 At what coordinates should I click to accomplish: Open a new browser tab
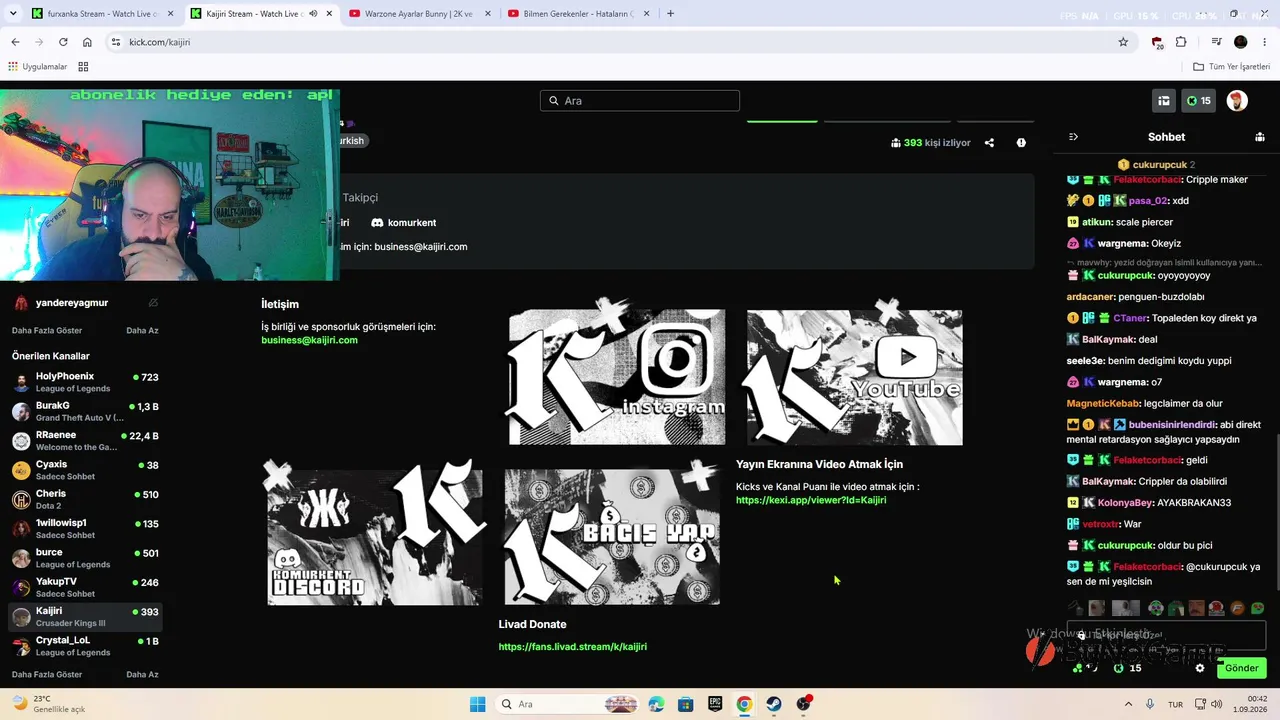point(670,14)
